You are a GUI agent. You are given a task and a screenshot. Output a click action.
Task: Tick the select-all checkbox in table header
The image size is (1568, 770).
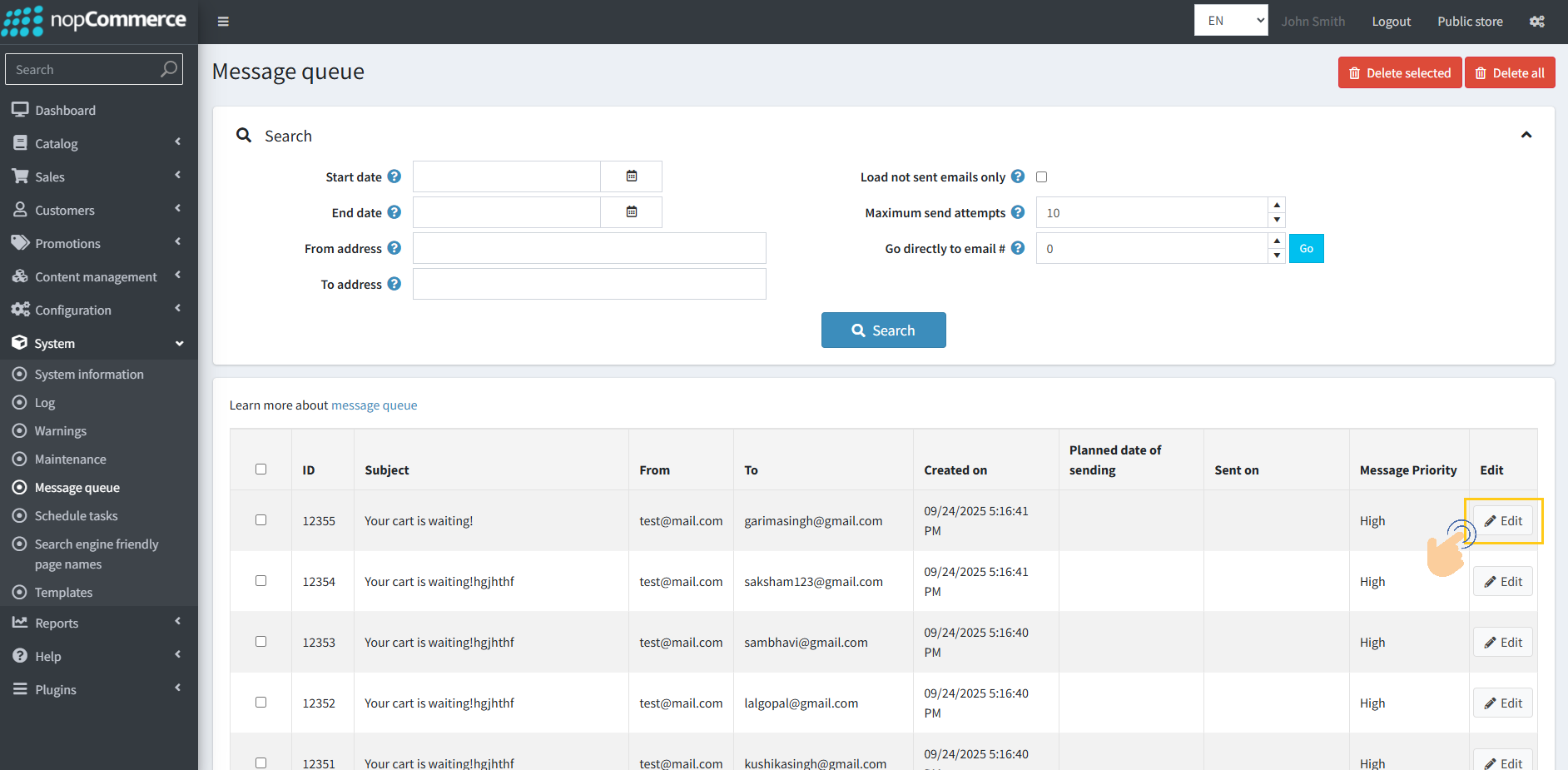(261, 469)
